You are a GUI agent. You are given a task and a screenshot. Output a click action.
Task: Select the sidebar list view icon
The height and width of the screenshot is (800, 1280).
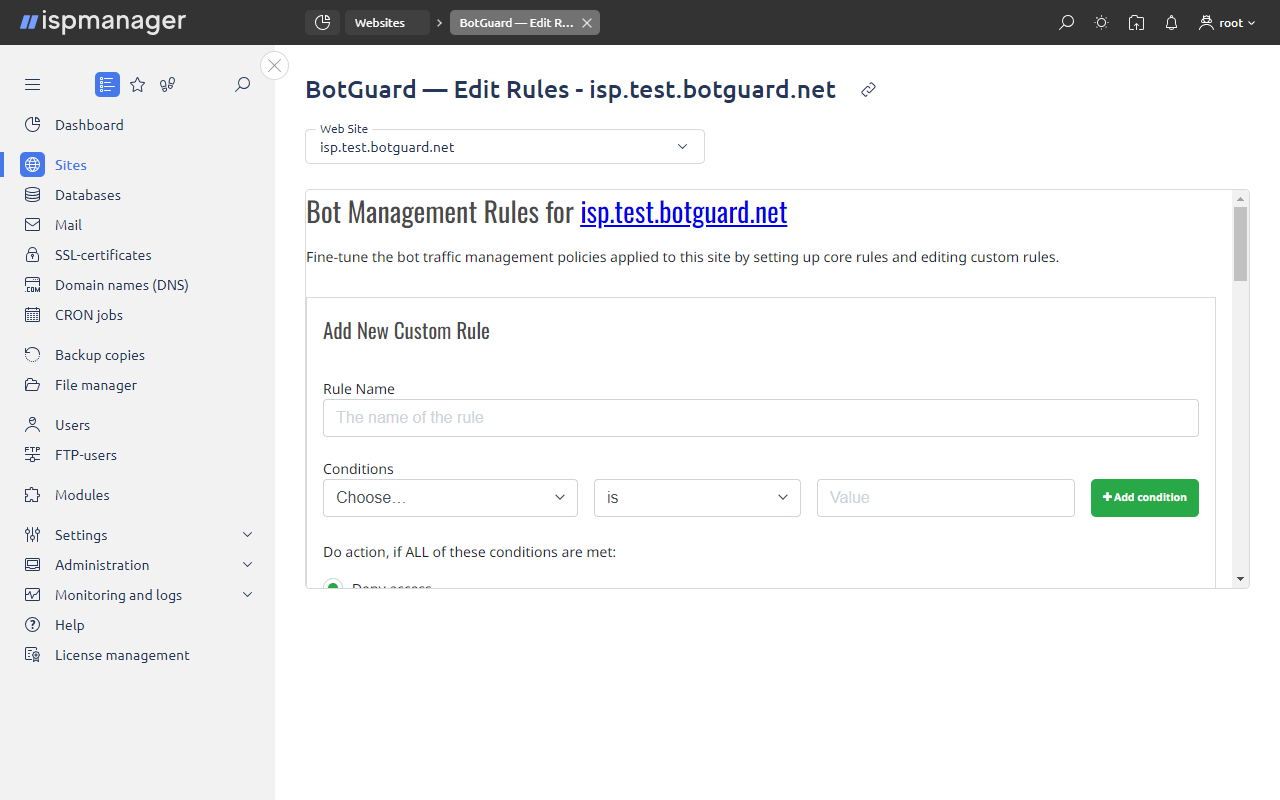click(x=107, y=85)
